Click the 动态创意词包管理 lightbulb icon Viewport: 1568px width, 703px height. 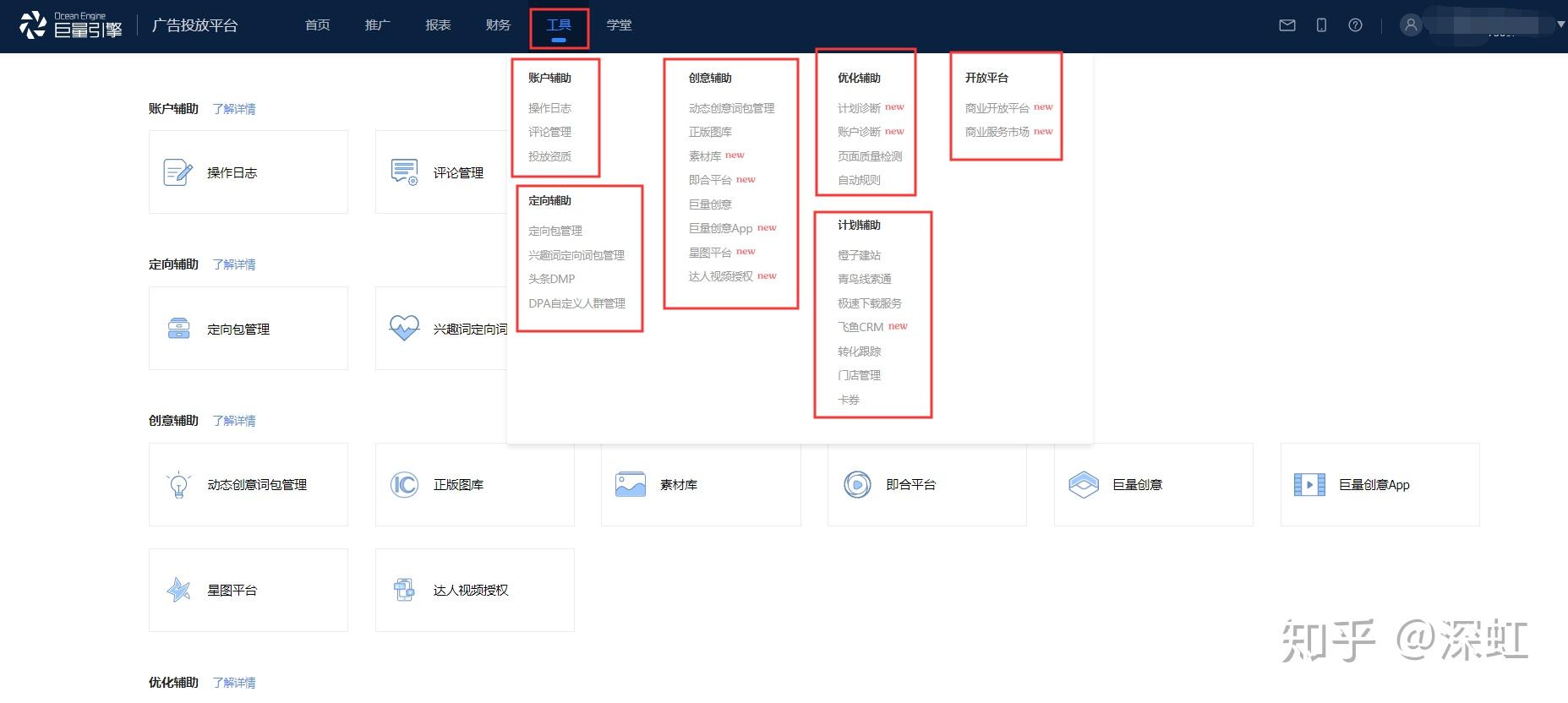[178, 485]
